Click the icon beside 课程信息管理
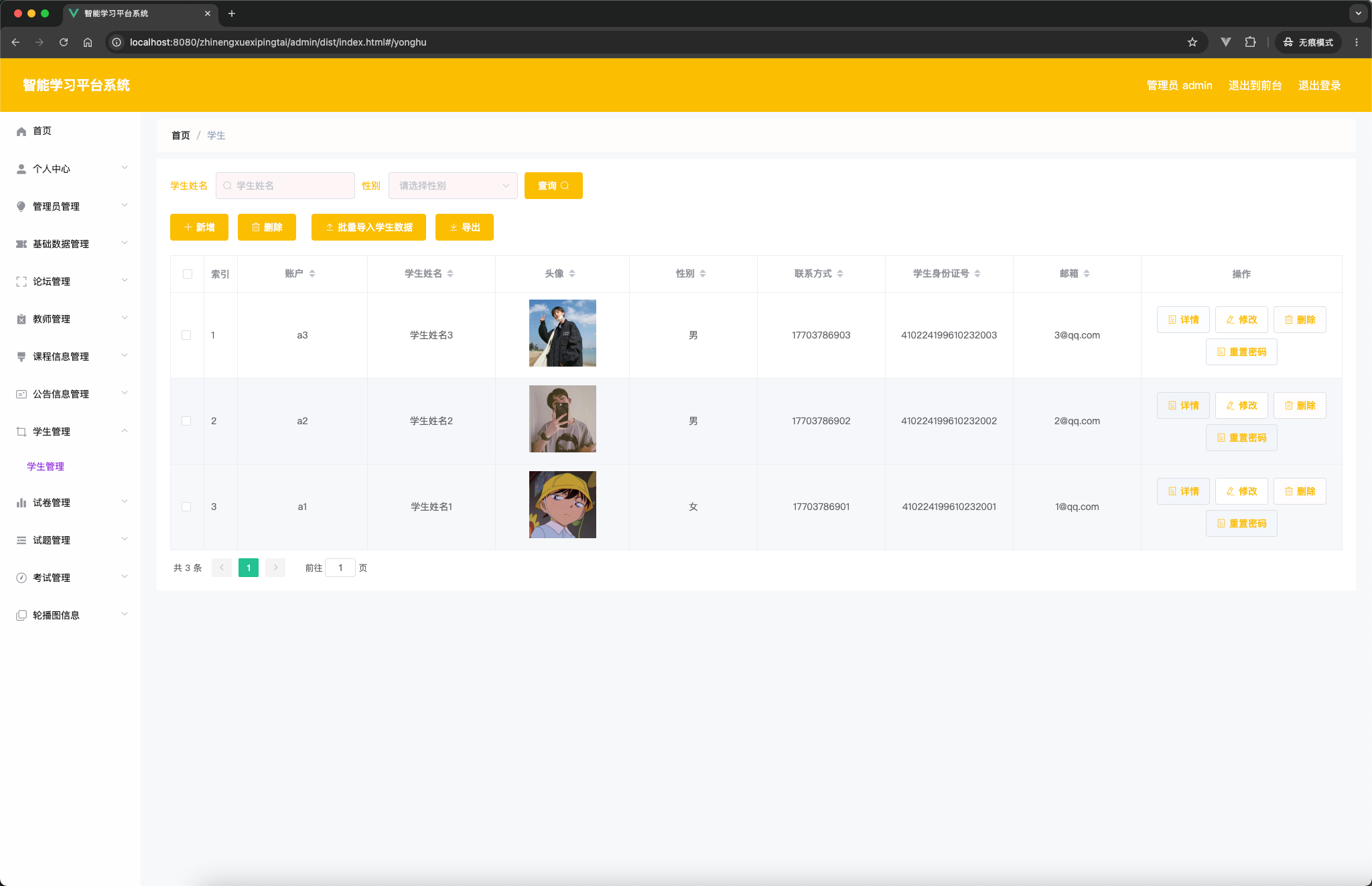The height and width of the screenshot is (886, 1372). tap(21, 357)
